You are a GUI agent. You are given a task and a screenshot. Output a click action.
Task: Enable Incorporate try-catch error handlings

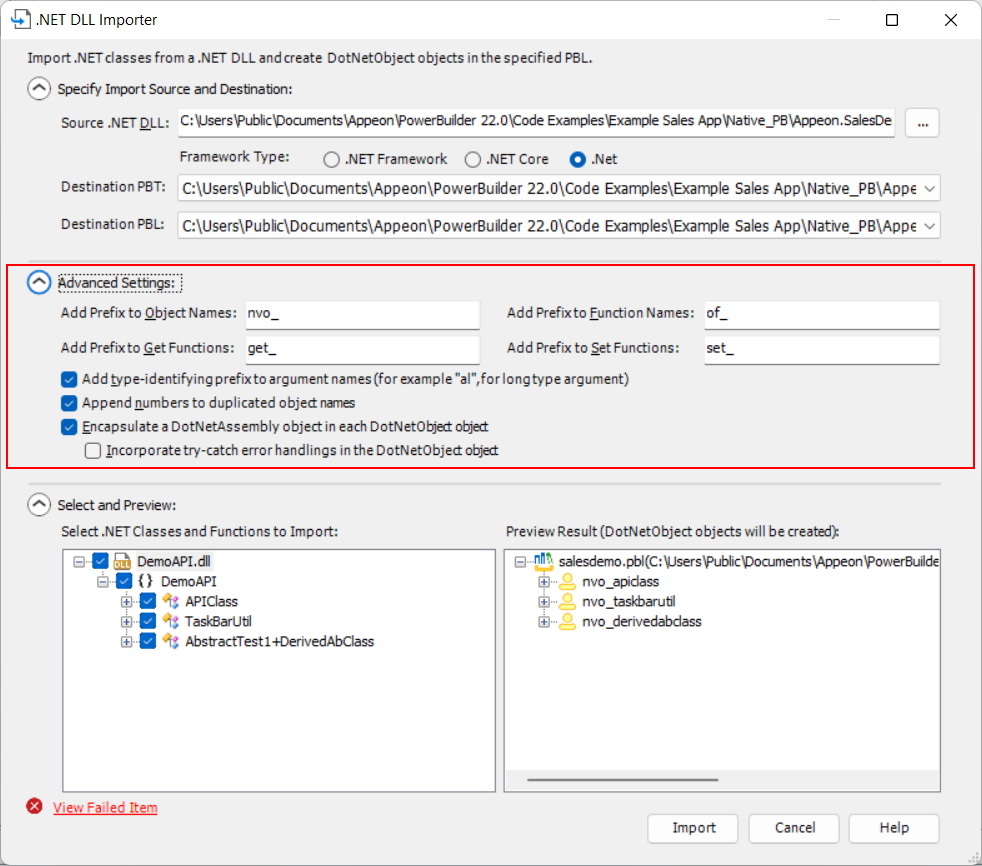(93, 450)
